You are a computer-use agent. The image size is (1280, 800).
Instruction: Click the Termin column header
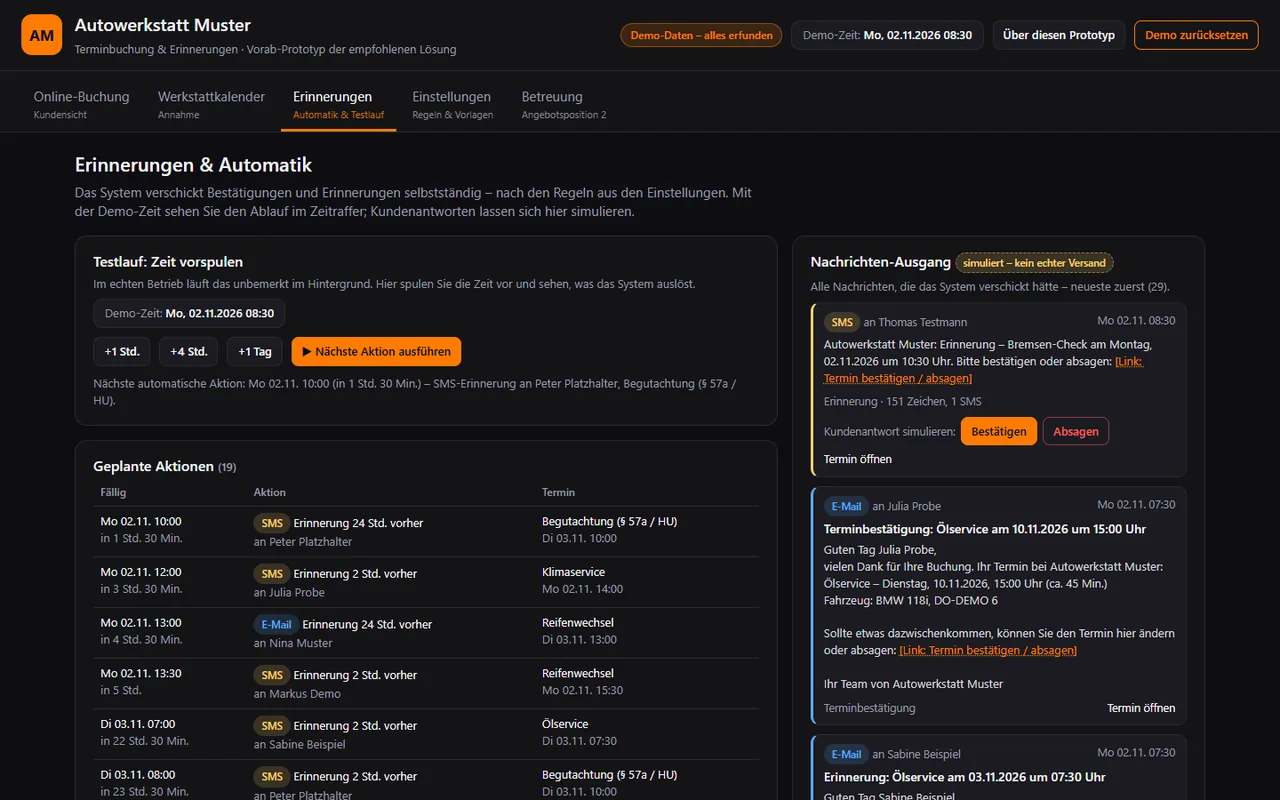[559, 492]
